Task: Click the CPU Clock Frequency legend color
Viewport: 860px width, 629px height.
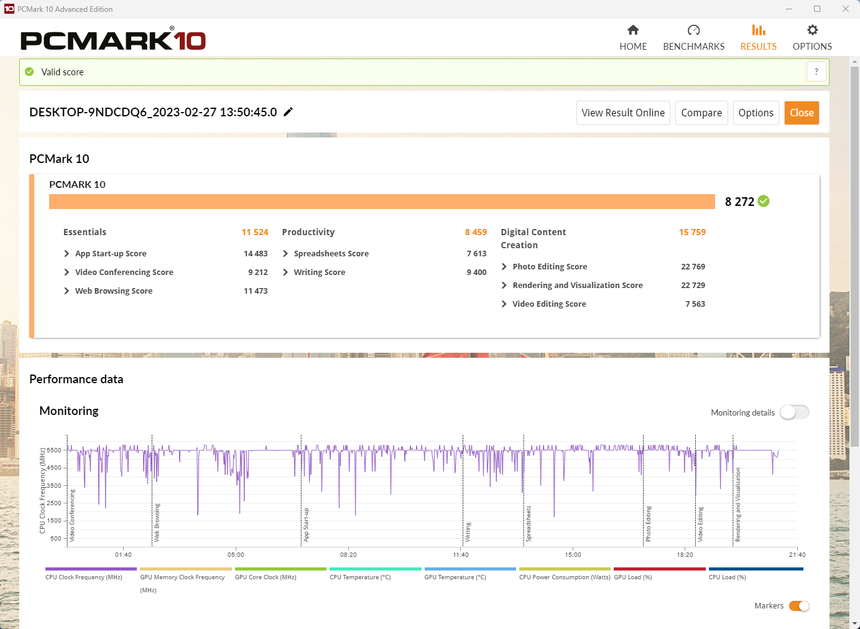Action: (86, 569)
